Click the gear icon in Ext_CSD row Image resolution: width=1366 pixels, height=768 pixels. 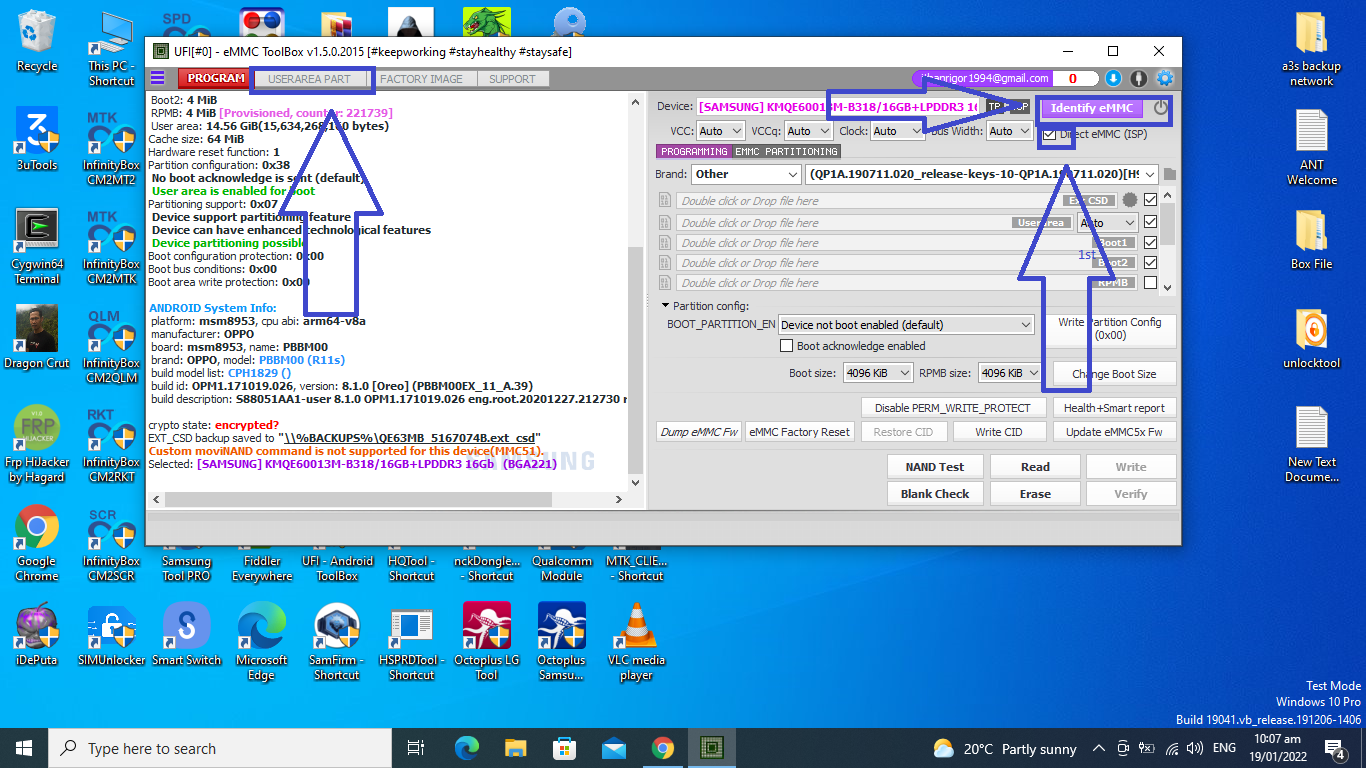click(1130, 200)
